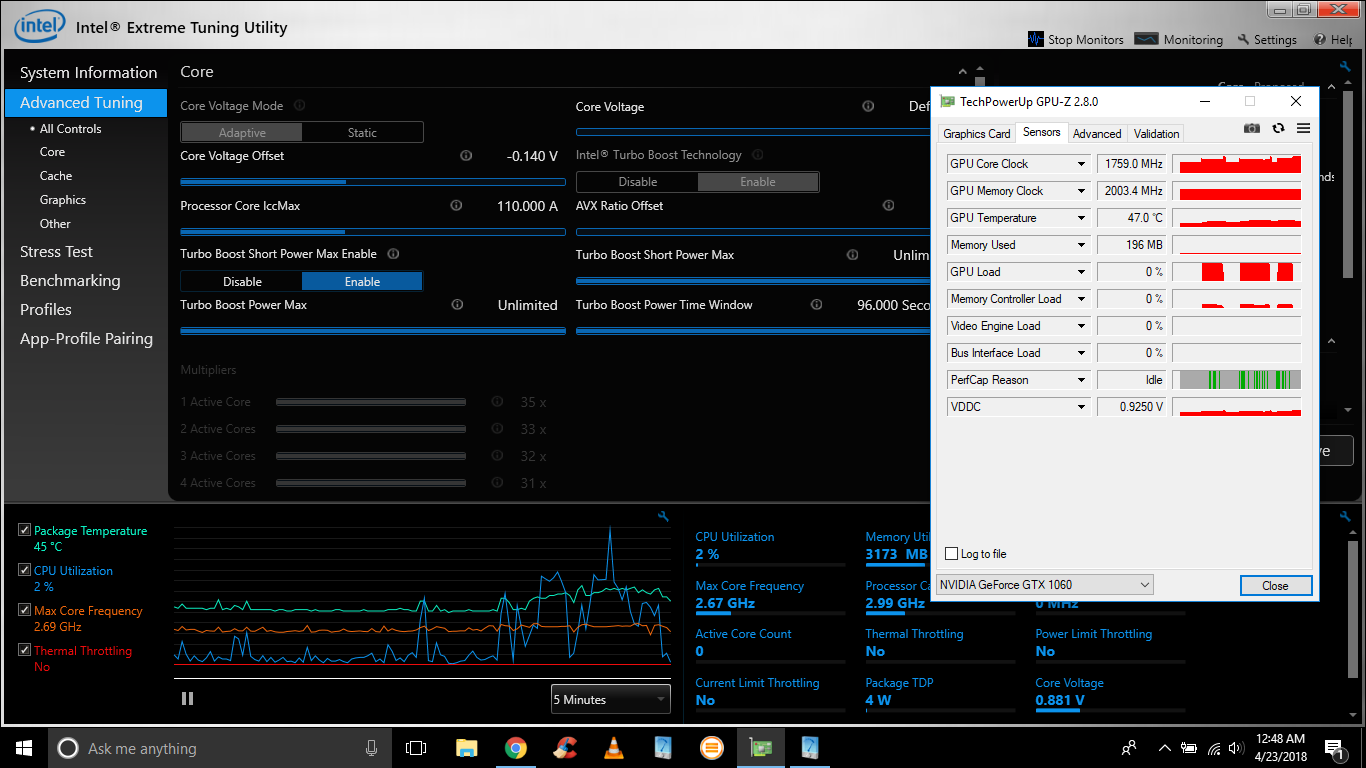This screenshot has width=1366, height=768.
Task: Open Monitoring from the top toolbar
Action: 1179,39
